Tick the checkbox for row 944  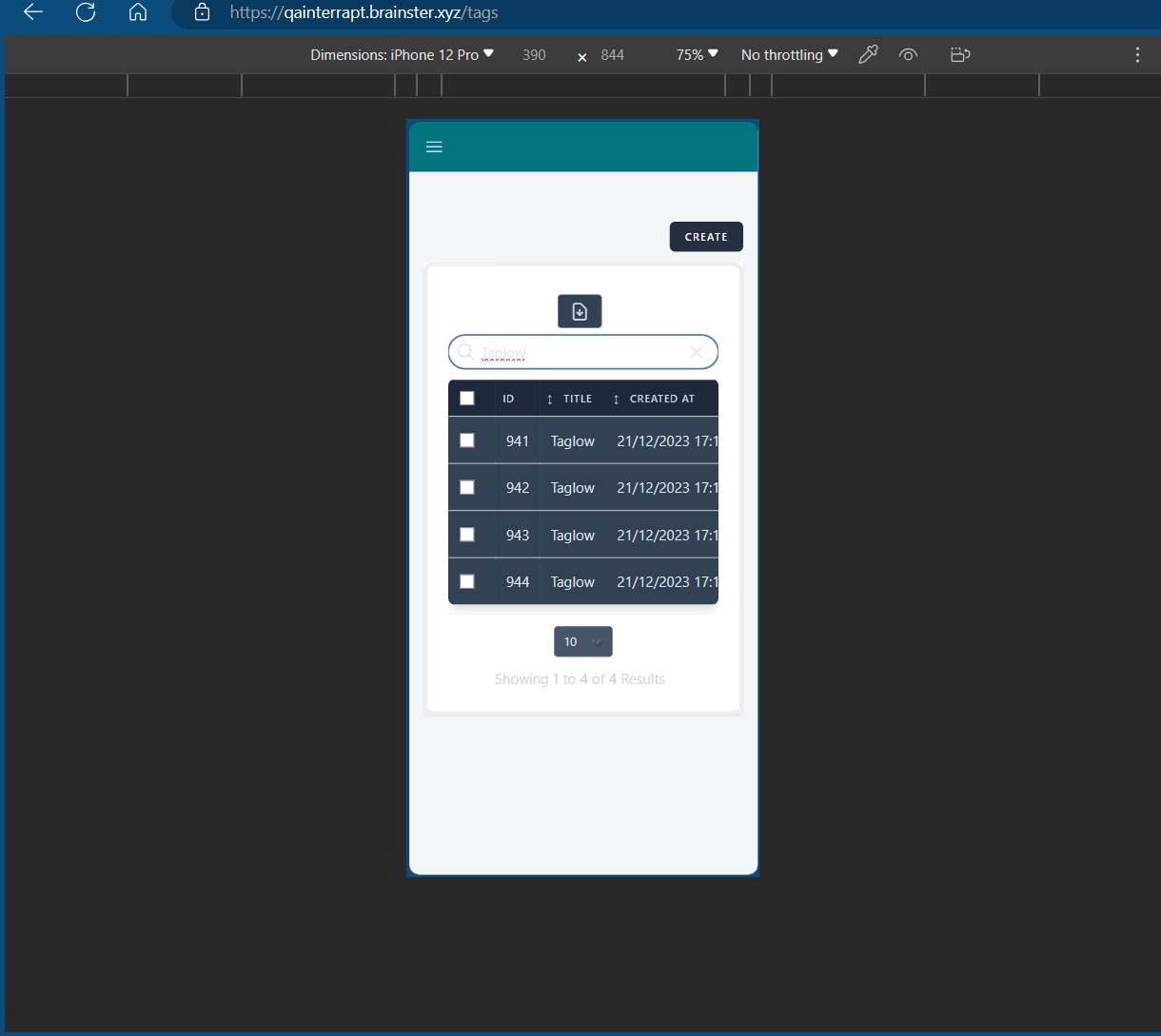tap(467, 581)
